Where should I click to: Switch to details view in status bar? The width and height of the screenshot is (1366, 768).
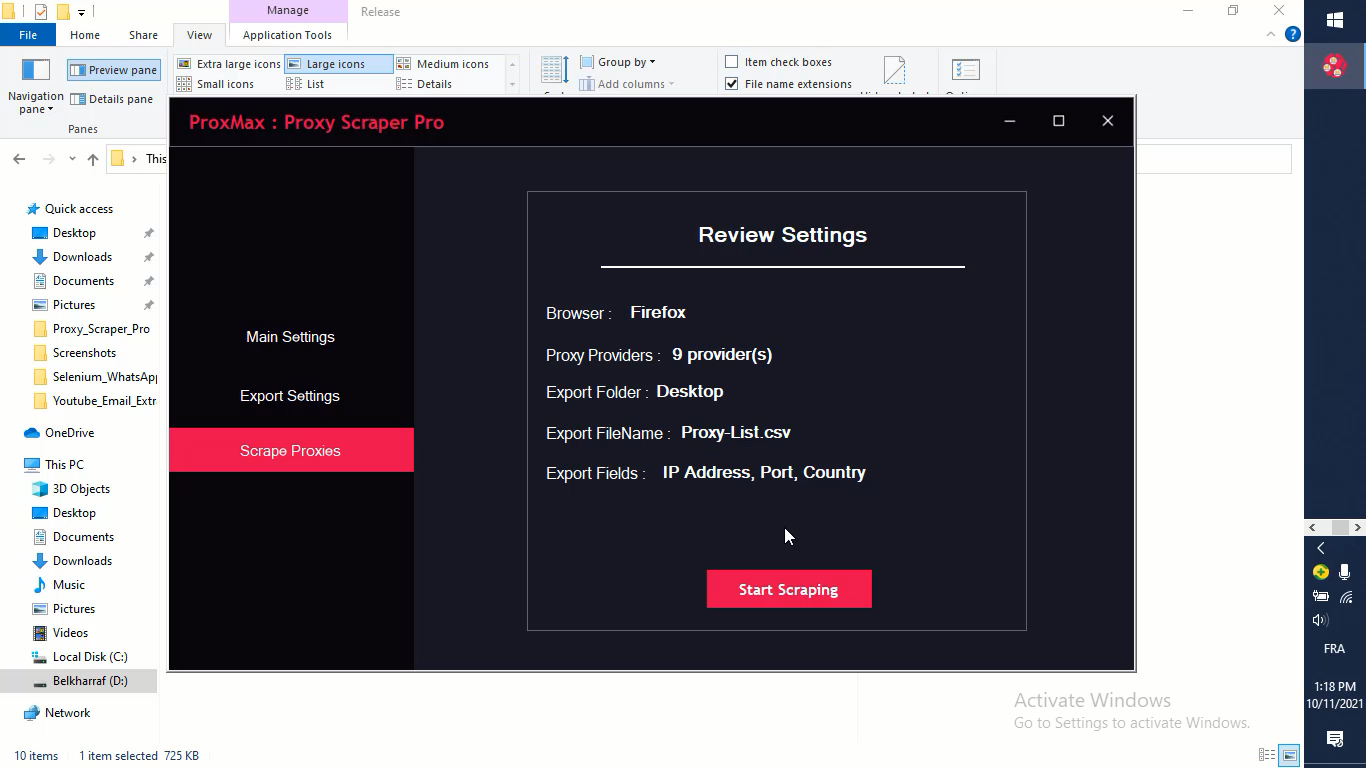pyautogui.click(x=1267, y=755)
